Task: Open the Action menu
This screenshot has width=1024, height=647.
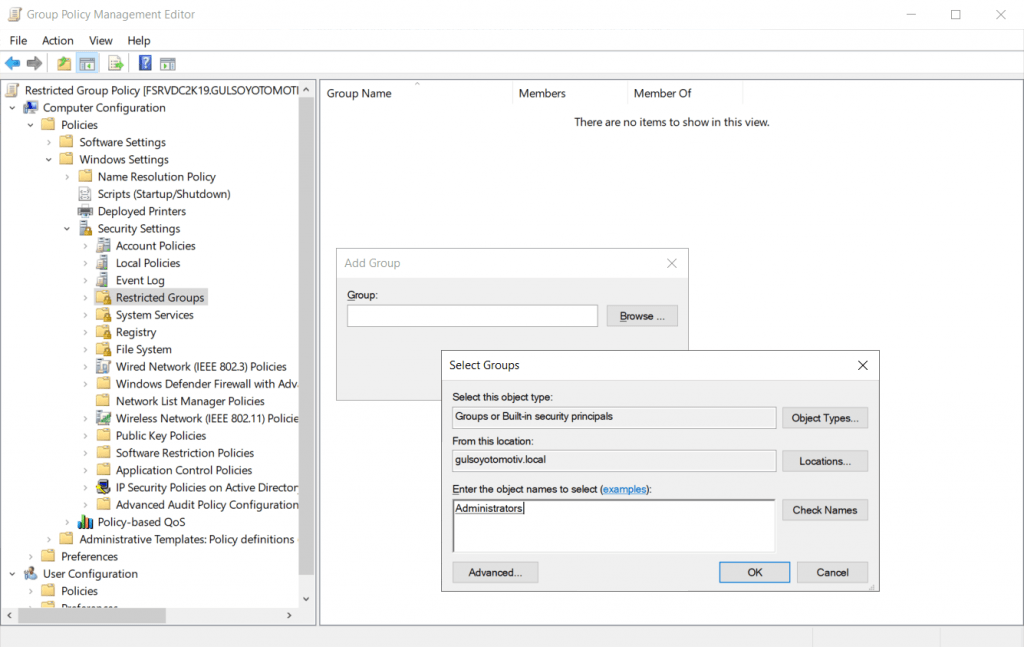Action: click(57, 40)
